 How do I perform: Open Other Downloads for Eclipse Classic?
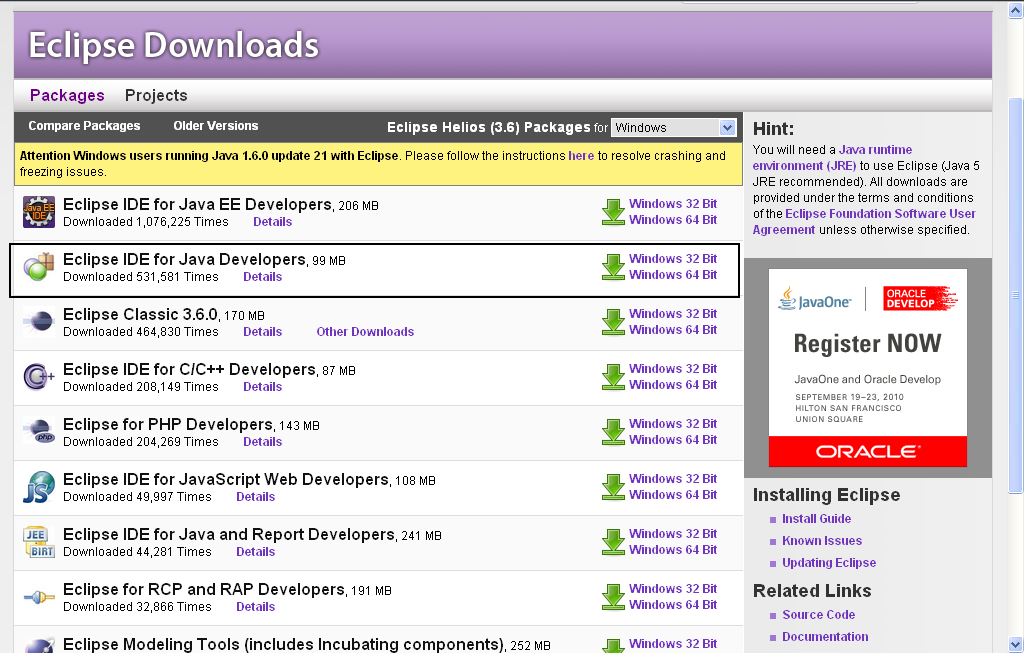click(x=365, y=332)
